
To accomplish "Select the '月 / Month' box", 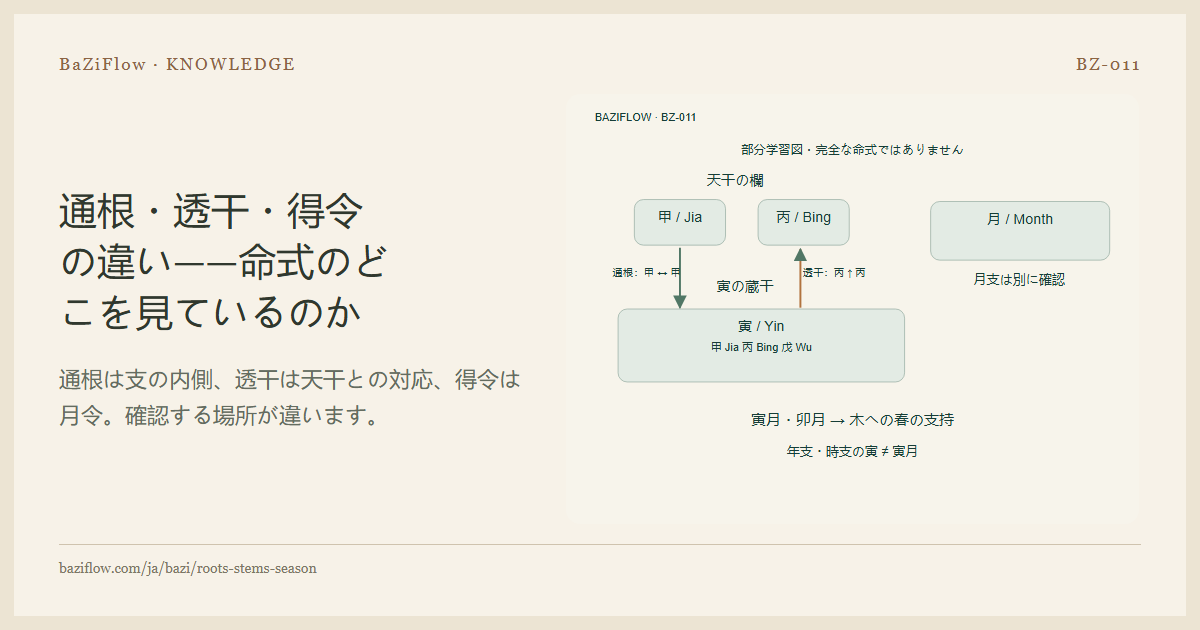I will pos(1020,230).
